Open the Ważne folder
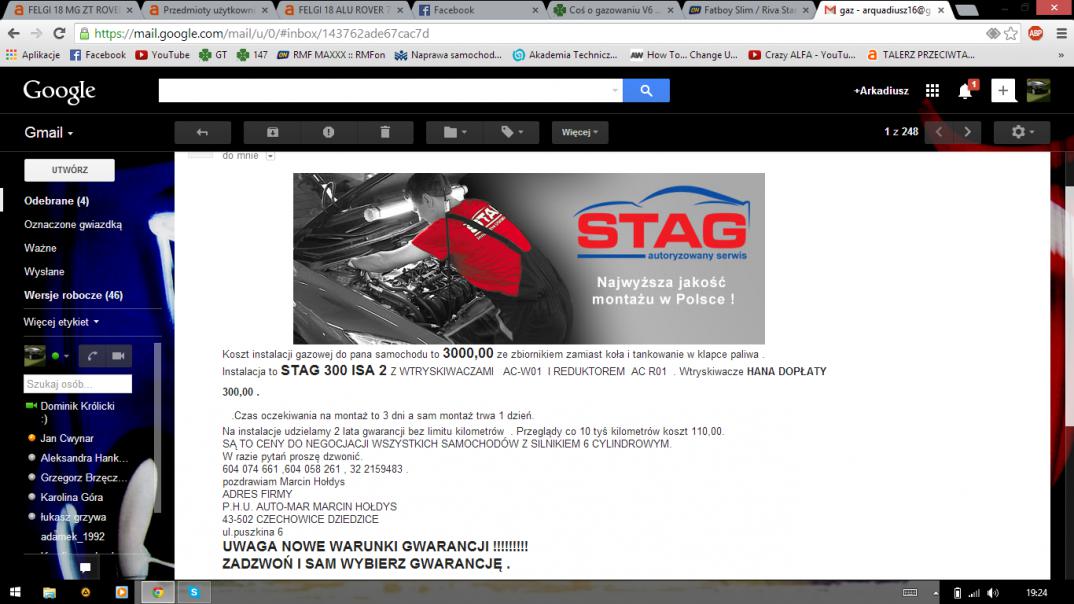The height and width of the screenshot is (604, 1074). click(40, 248)
